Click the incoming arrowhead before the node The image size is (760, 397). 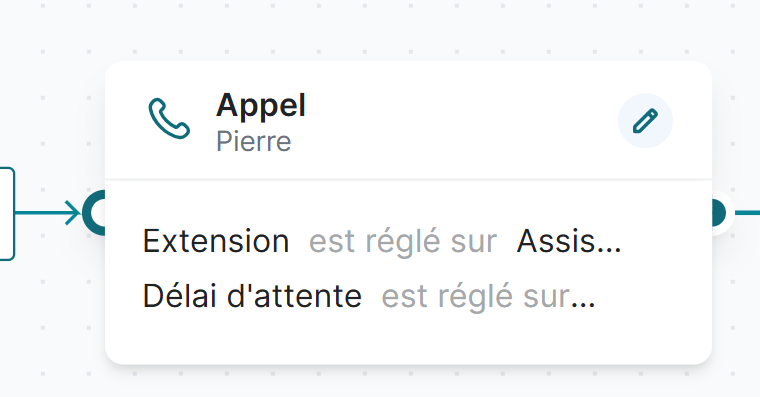pyautogui.click(x=73, y=213)
